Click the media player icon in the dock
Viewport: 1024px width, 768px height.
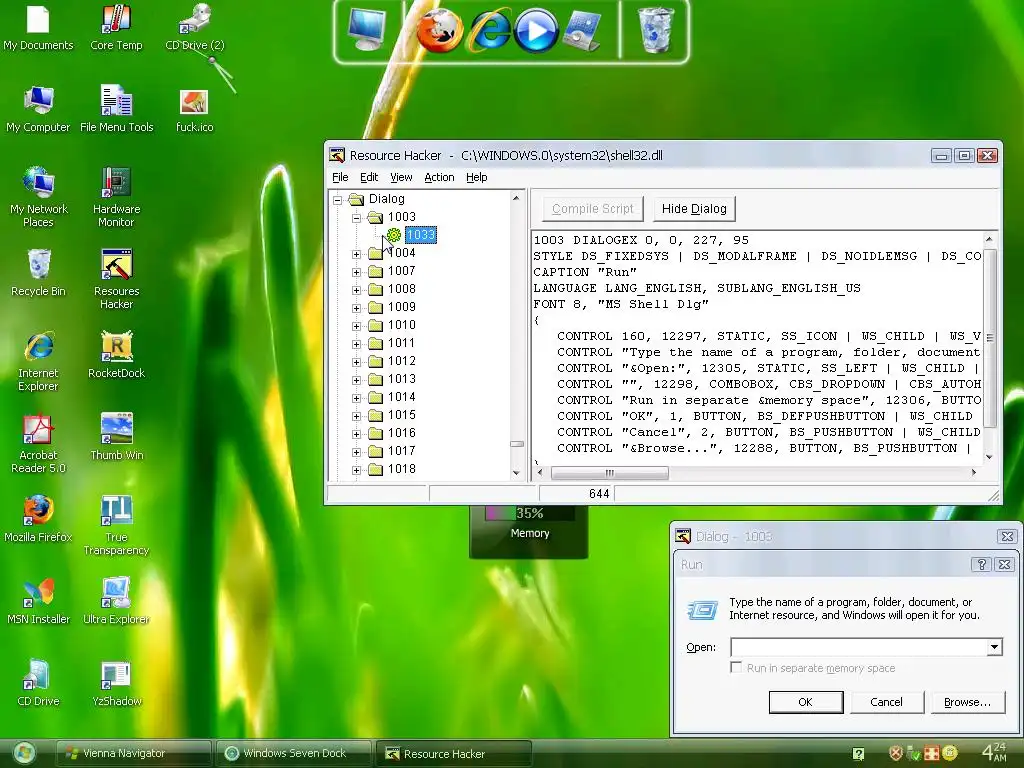536,31
